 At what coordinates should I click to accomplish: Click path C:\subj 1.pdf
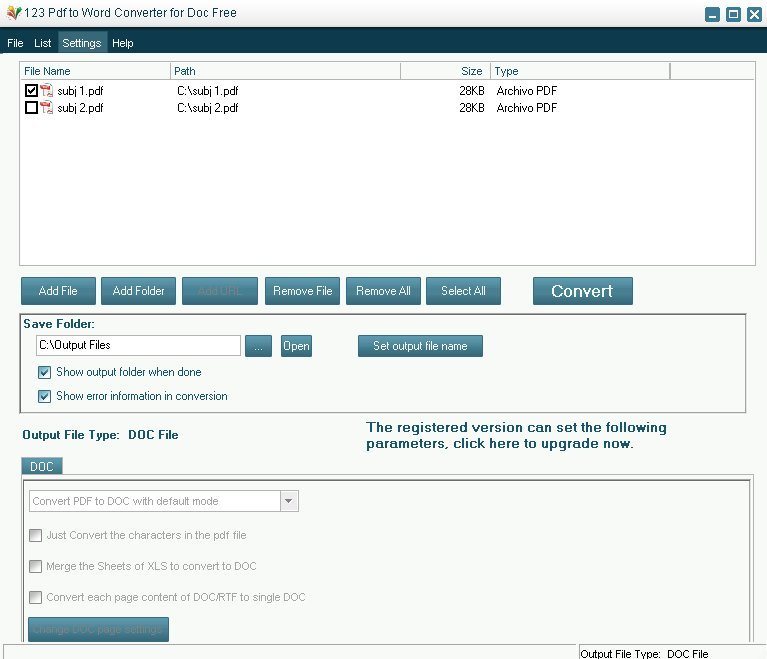tap(207, 91)
